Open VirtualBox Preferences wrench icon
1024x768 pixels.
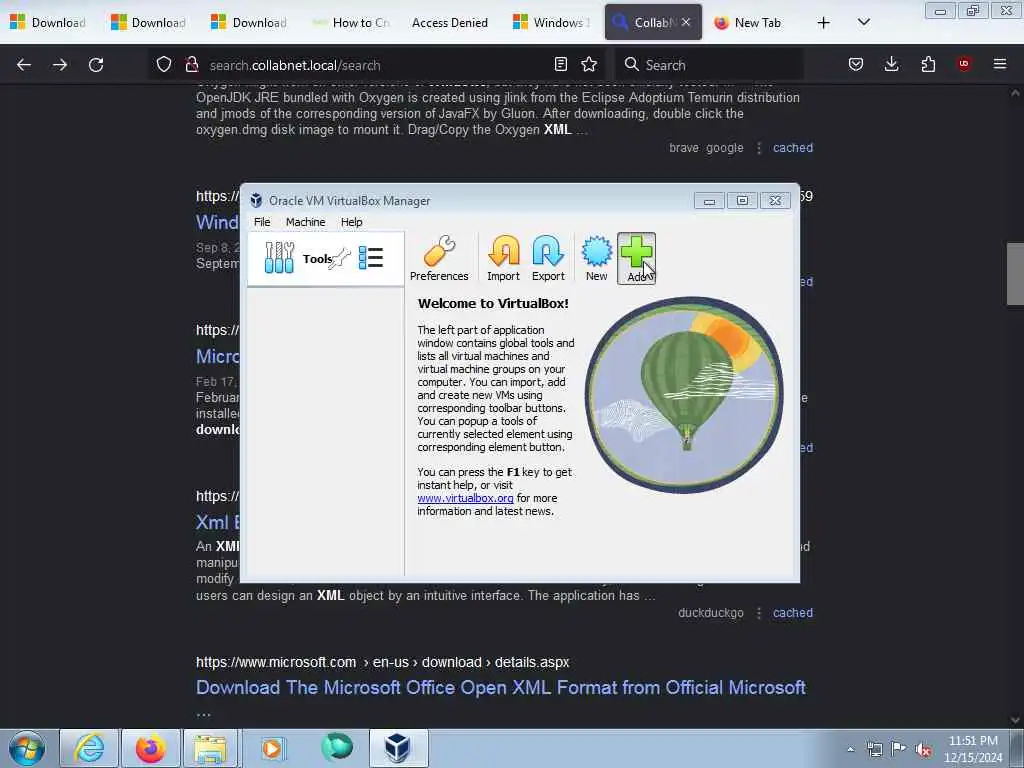(439, 258)
